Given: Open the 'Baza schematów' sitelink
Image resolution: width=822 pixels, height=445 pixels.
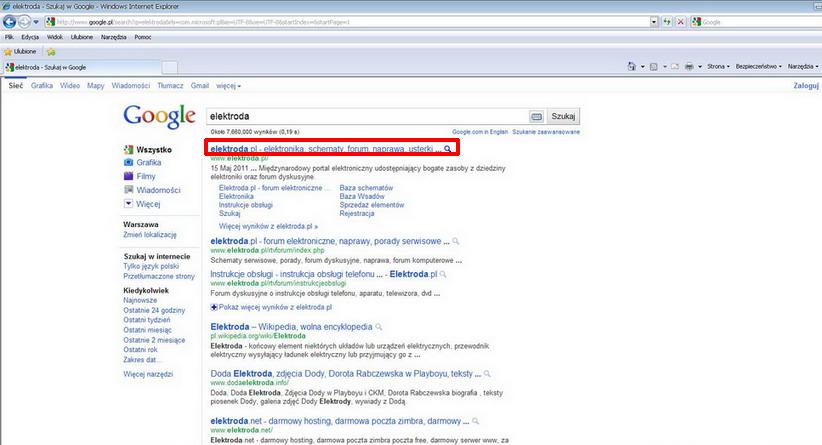Looking at the screenshot, I should [366, 188].
